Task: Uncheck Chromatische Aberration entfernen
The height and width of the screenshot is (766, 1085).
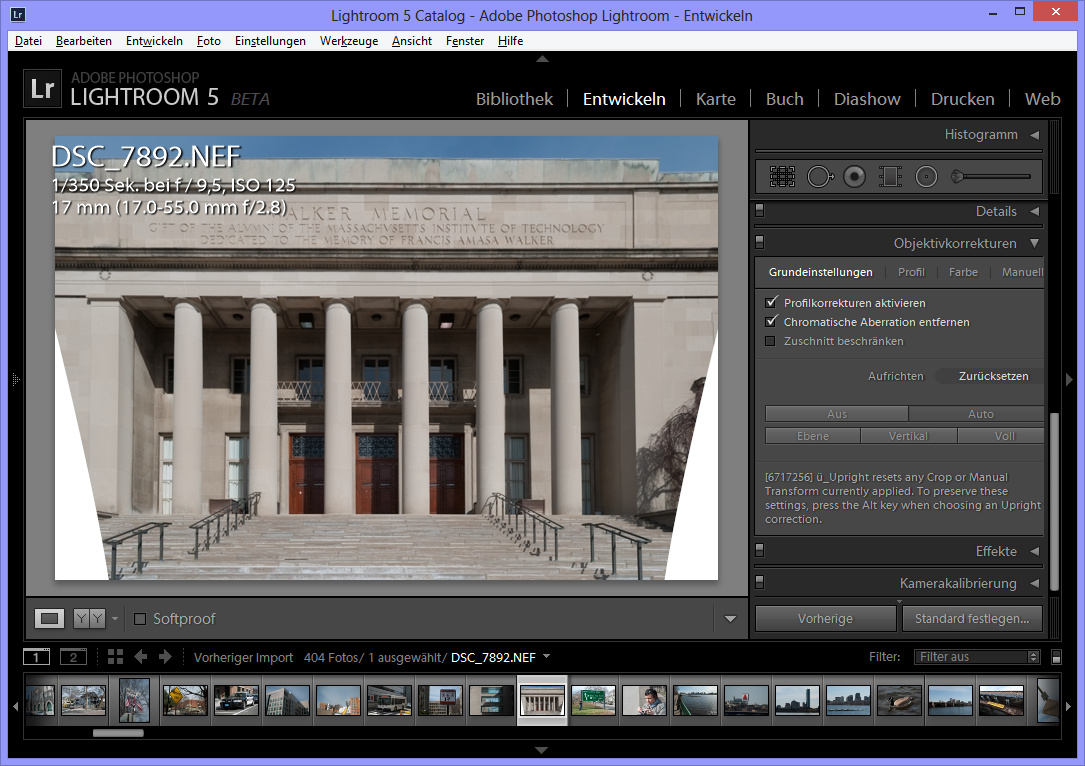Action: click(x=770, y=322)
